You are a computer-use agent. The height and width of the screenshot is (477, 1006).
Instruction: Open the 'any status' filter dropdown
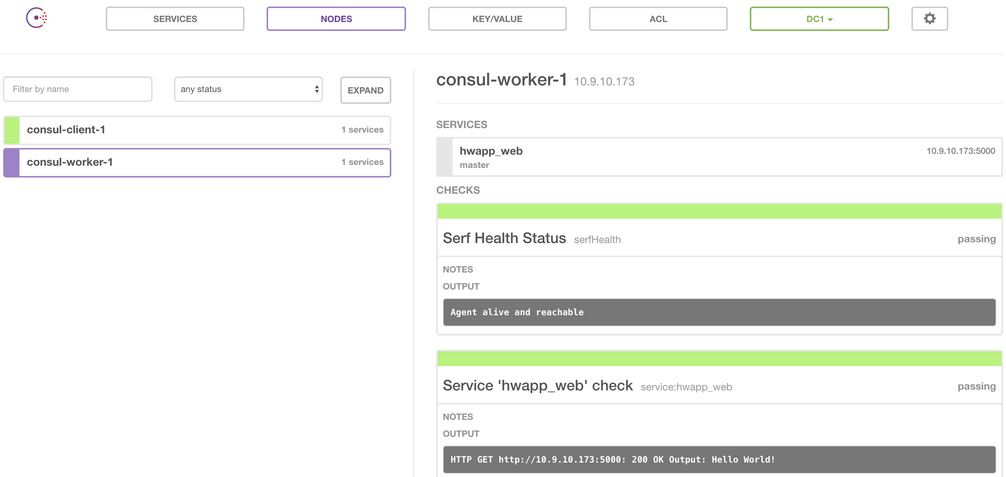click(x=248, y=89)
